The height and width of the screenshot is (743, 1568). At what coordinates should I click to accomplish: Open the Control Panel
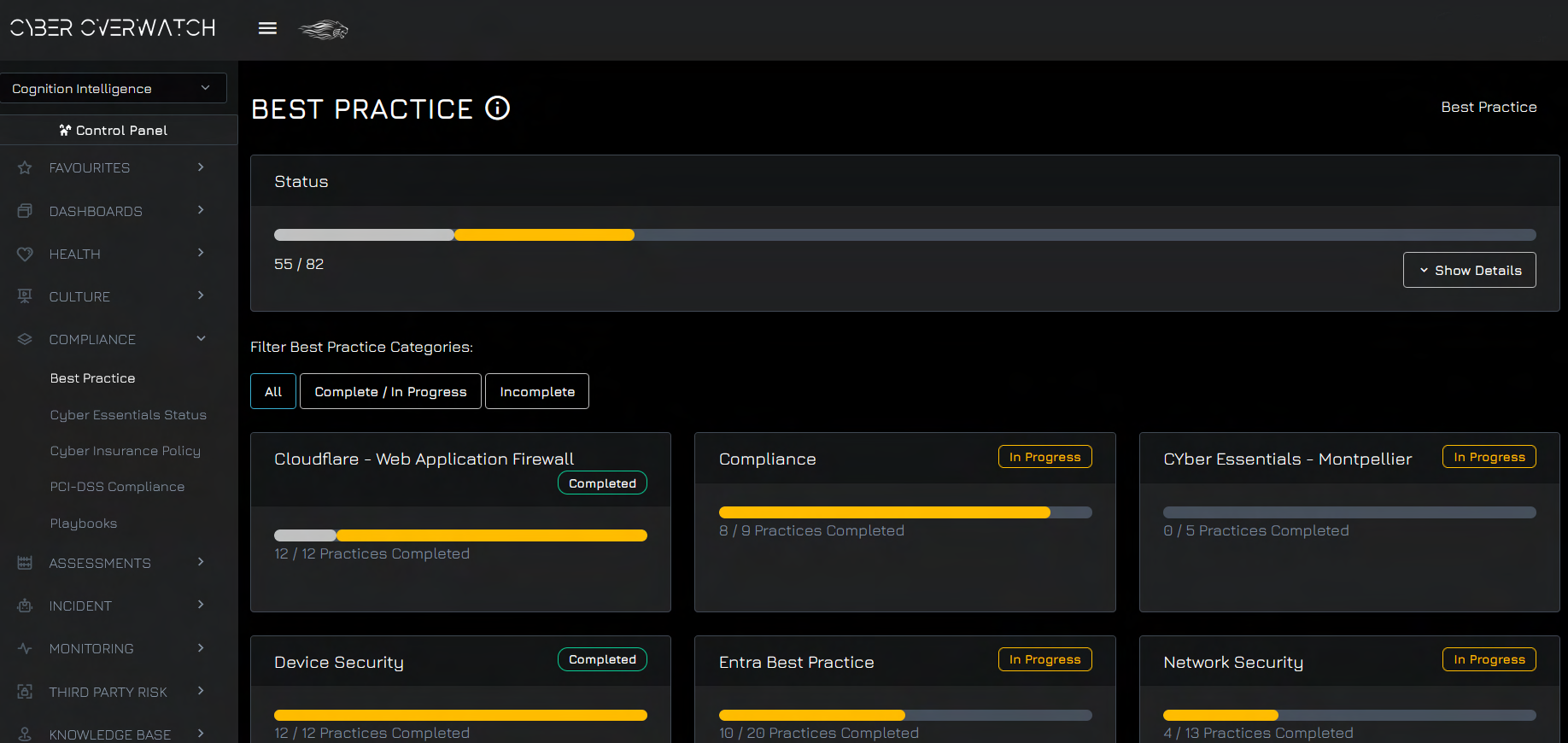119,130
